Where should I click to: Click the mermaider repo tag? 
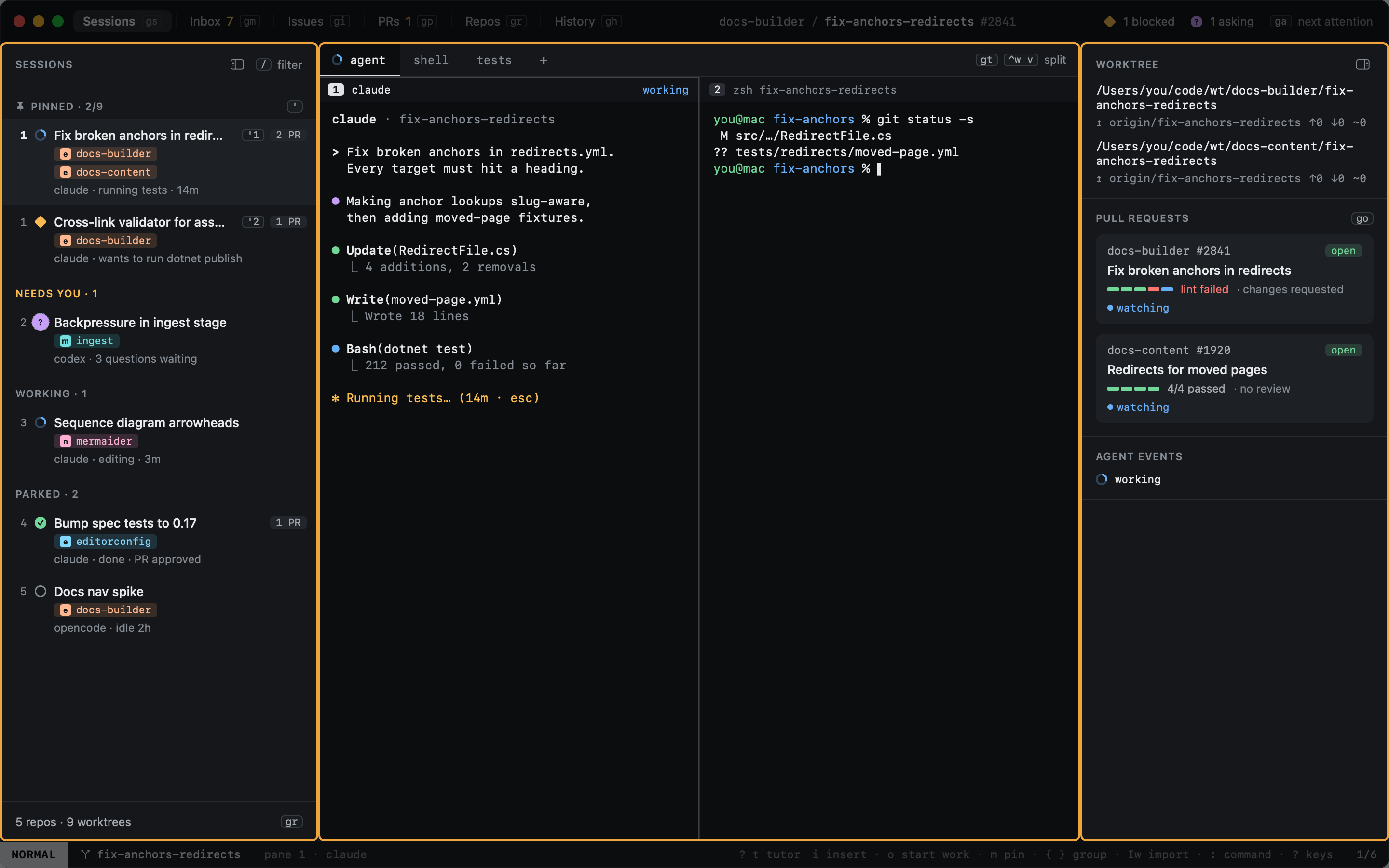[x=96, y=441]
